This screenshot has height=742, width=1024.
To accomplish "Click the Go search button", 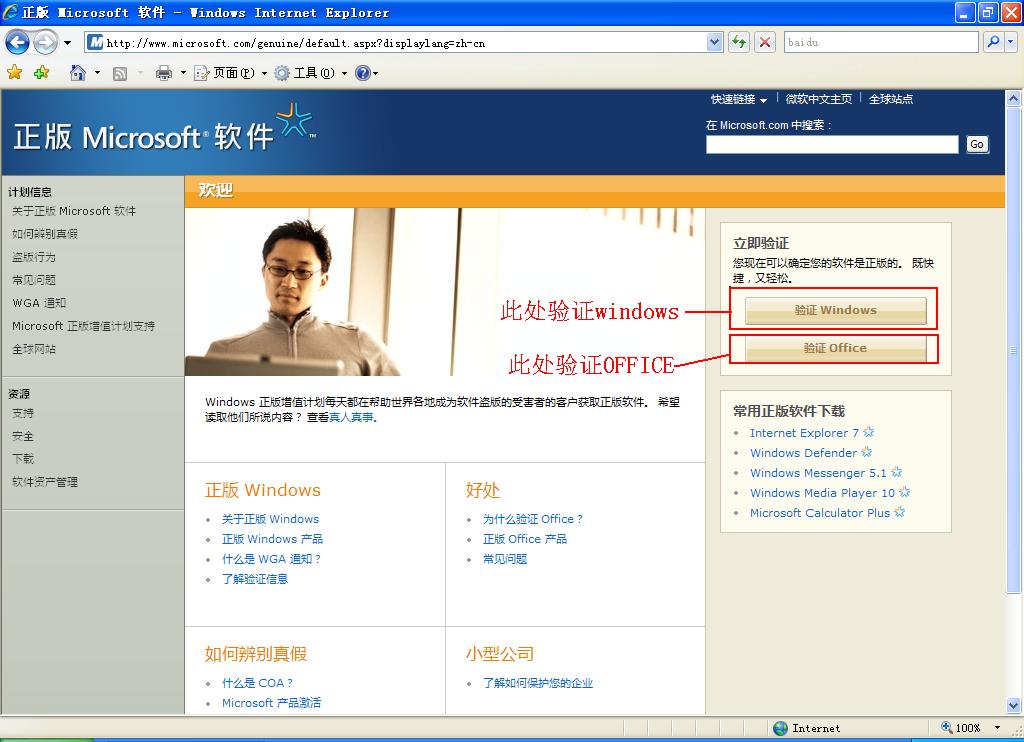I will pos(977,144).
